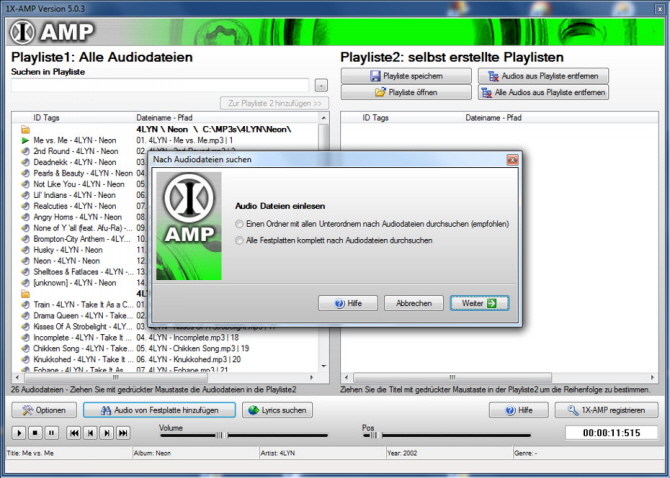Open Optionen settings

pyautogui.click(x=44, y=410)
